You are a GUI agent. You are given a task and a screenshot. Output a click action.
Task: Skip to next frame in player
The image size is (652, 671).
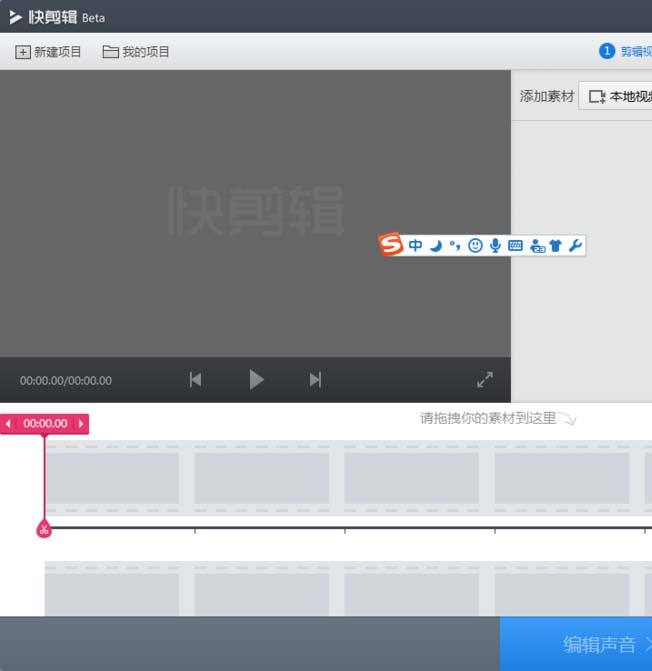click(315, 380)
